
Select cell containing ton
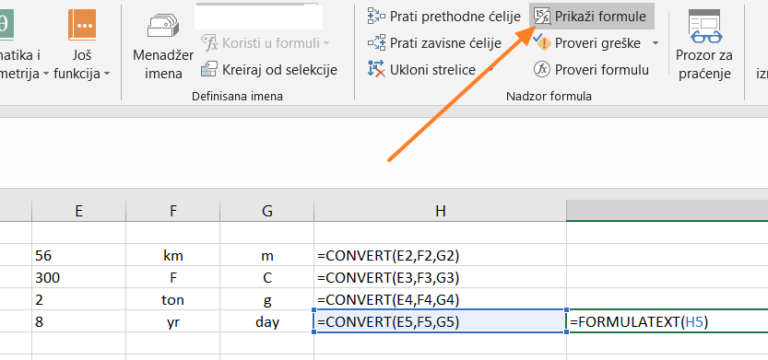[x=172, y=299]
